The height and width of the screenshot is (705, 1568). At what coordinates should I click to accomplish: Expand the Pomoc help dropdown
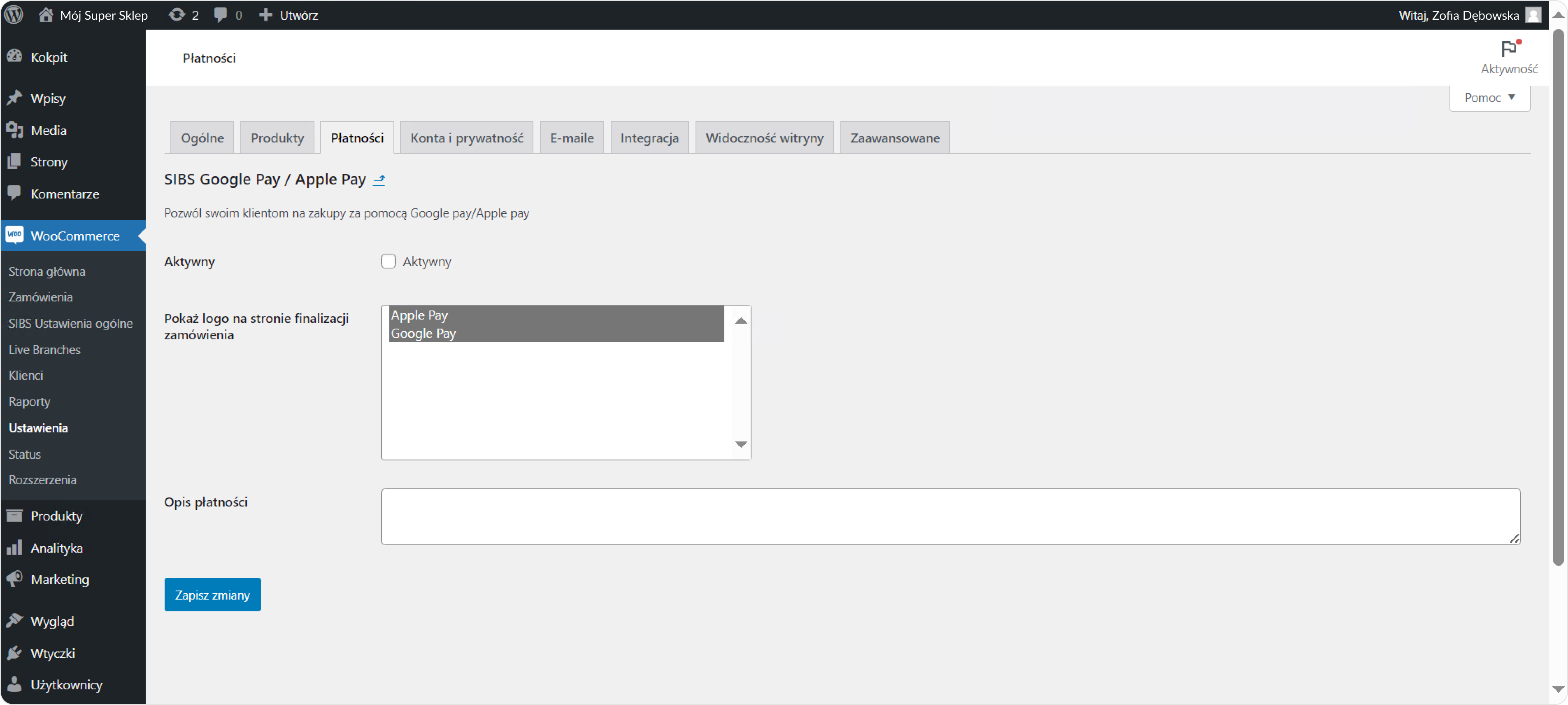(x=1489, y=98)
